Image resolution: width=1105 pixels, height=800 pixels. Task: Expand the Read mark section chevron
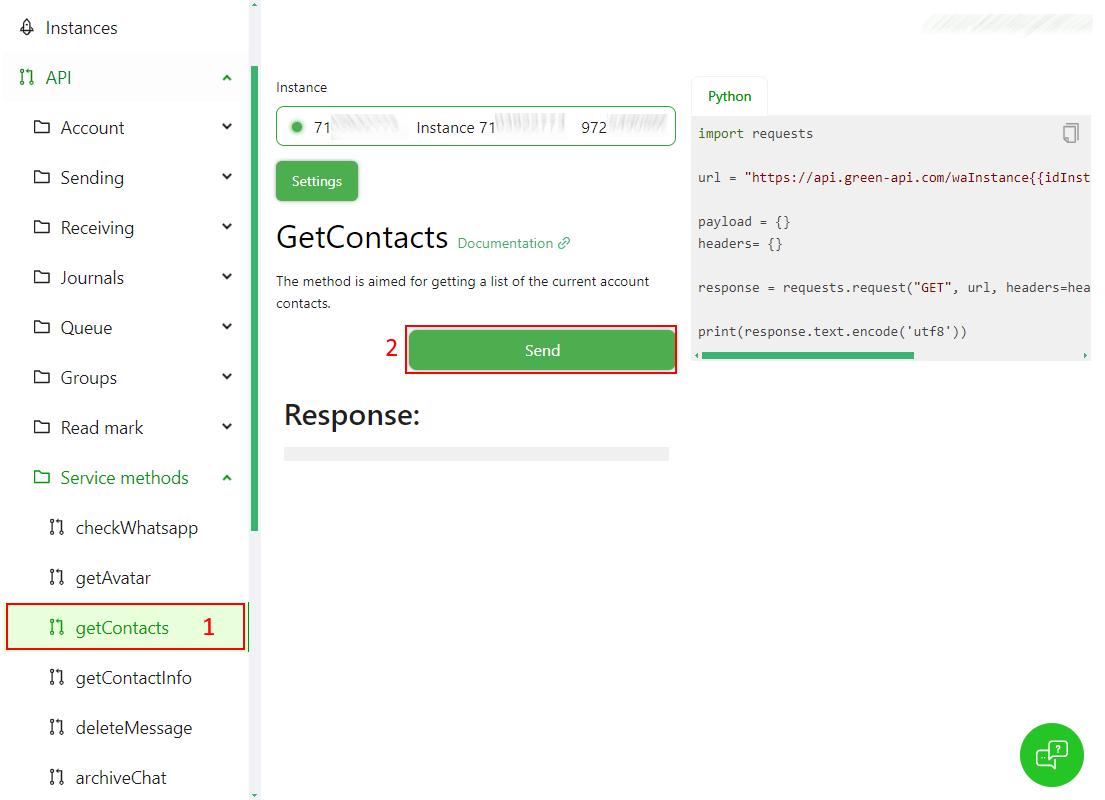(227, 427)
